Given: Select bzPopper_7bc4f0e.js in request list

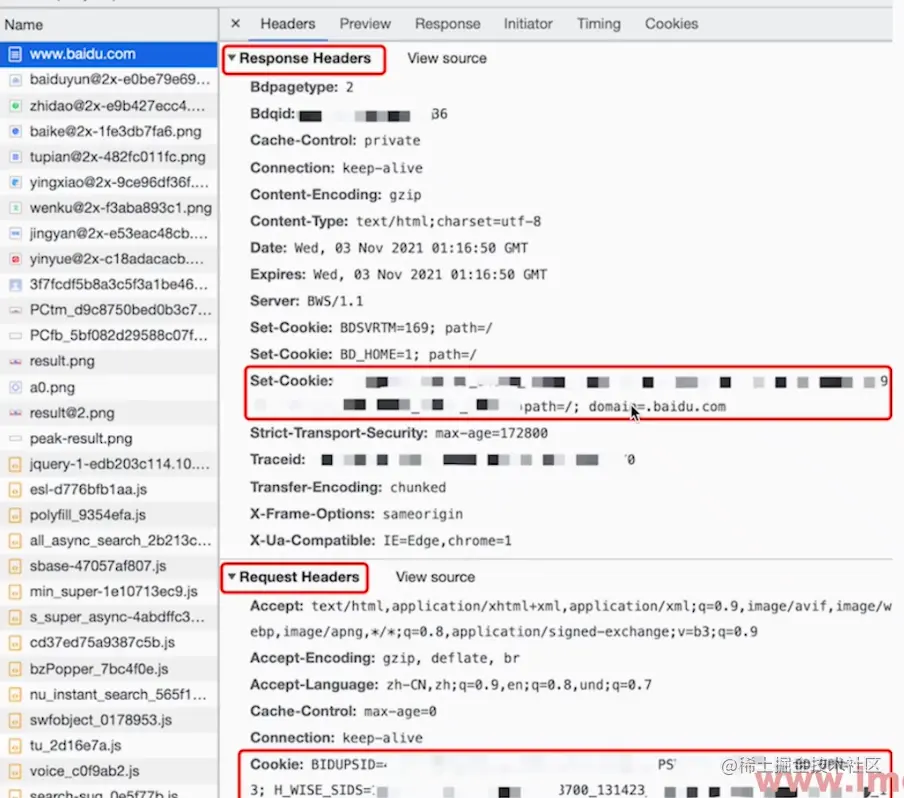Looking at the screenshot, I should (x=109, y=669).
